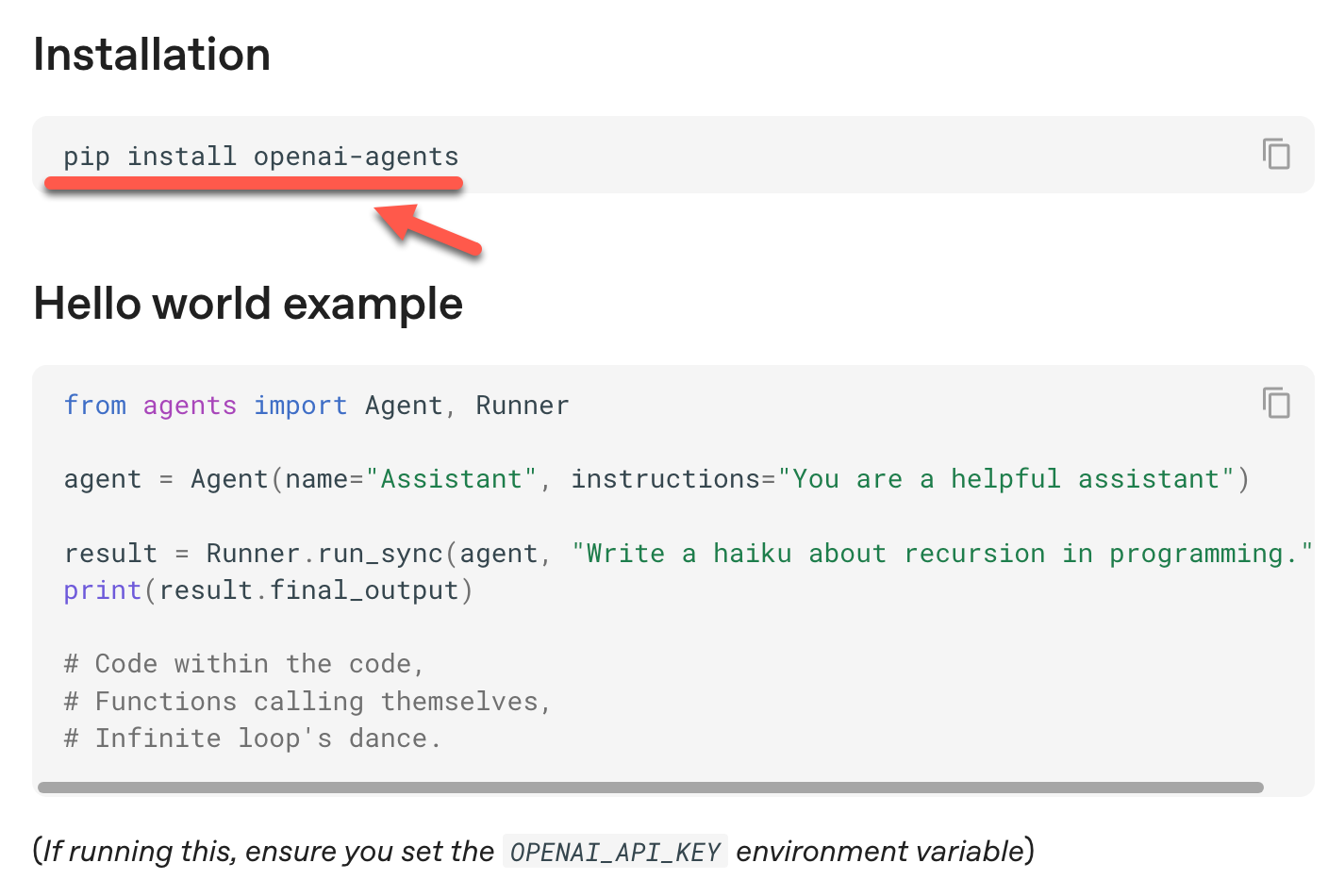Click the purple 'agents' module name
The image size is (1328, 896).
[x=190, y=406]
